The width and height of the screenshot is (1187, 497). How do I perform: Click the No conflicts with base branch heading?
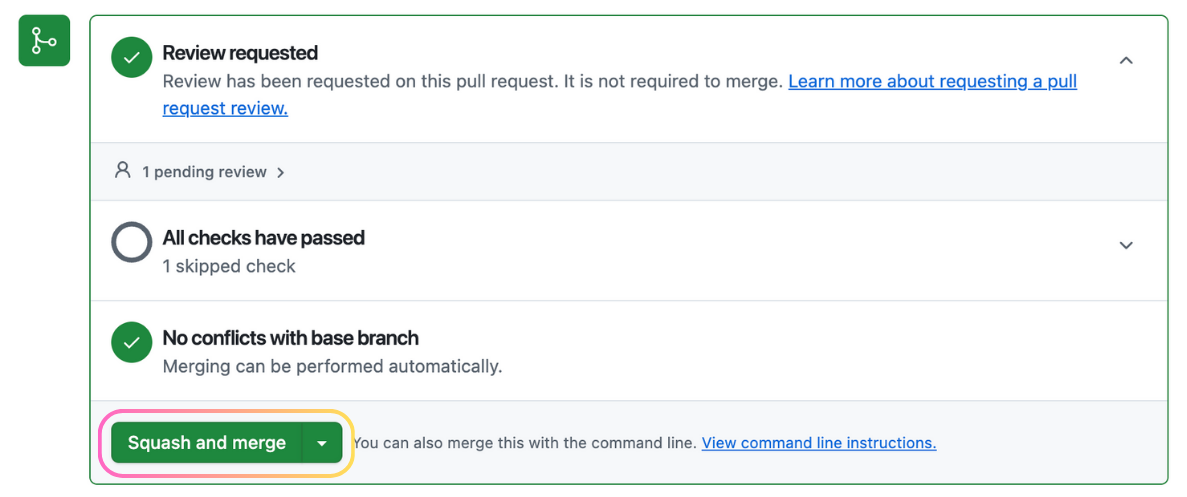290,338
